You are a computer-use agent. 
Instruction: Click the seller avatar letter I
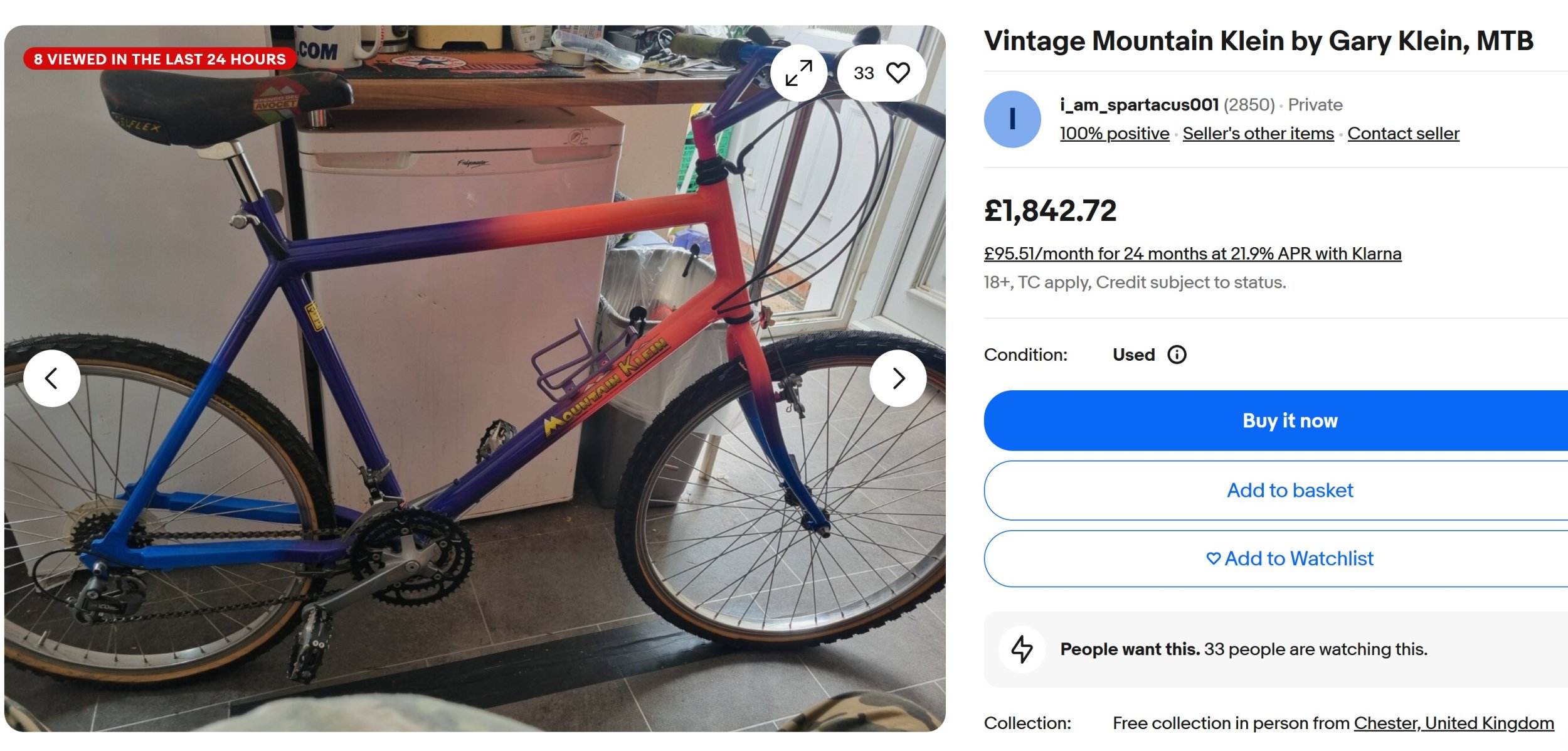coord(1012,119)
